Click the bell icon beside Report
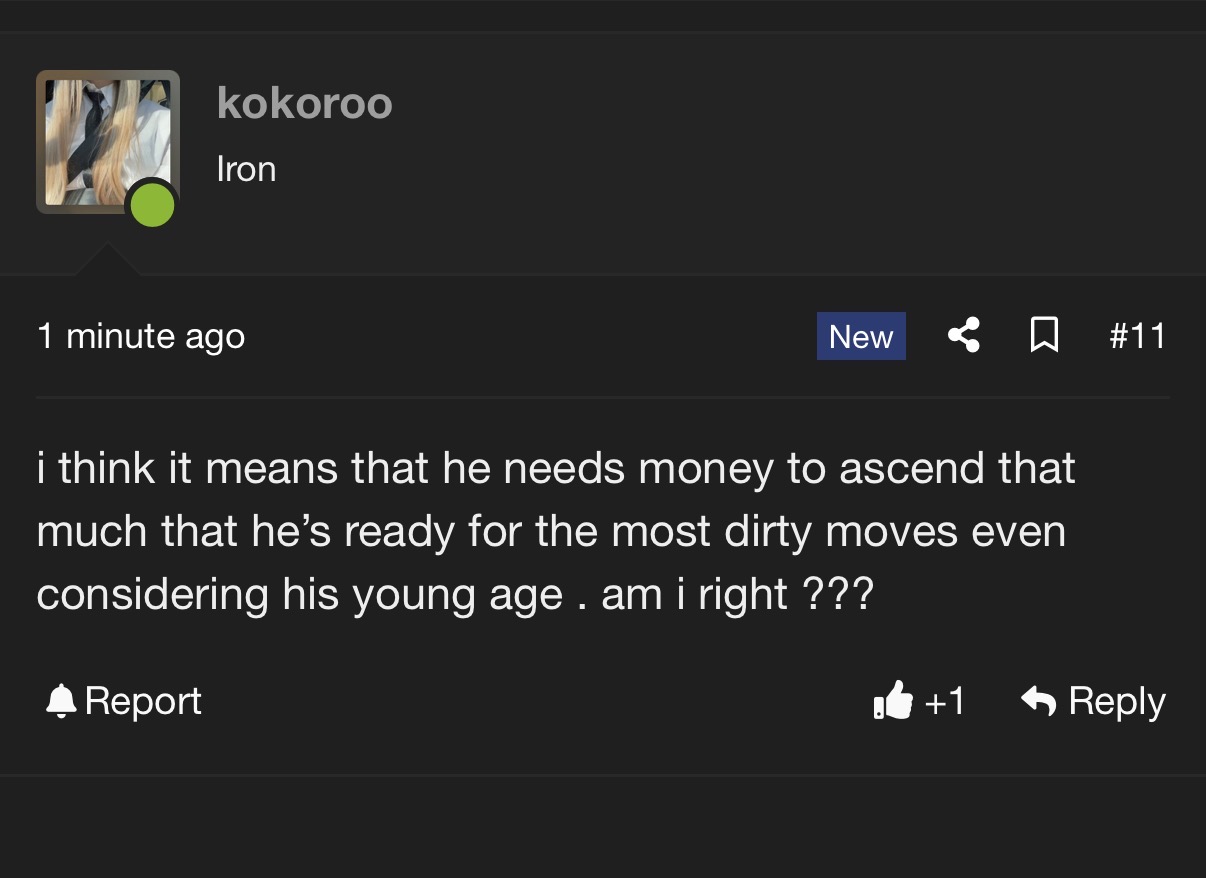1206x878 pixels. [x=62, y=701]
